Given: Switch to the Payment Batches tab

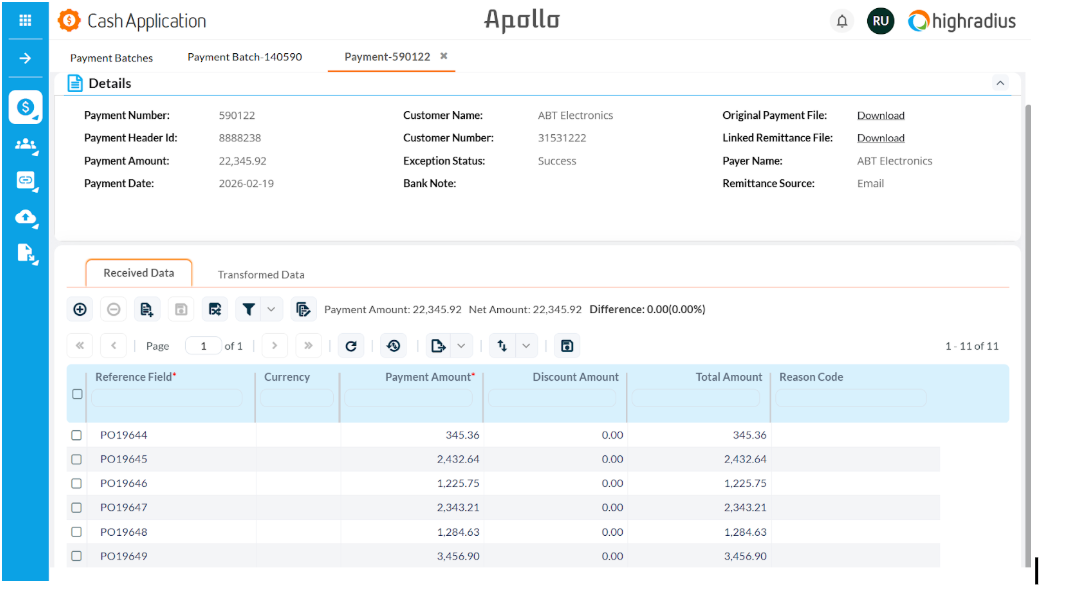Looking at the screenshot, I should point(111,58).
